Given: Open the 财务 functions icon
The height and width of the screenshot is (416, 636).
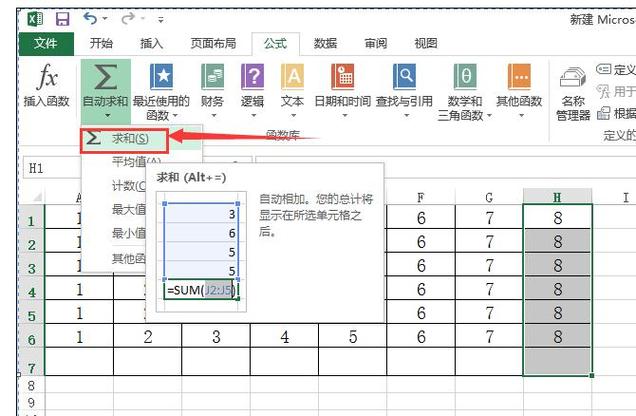Looking at the screenshot, I should point(213,76).
